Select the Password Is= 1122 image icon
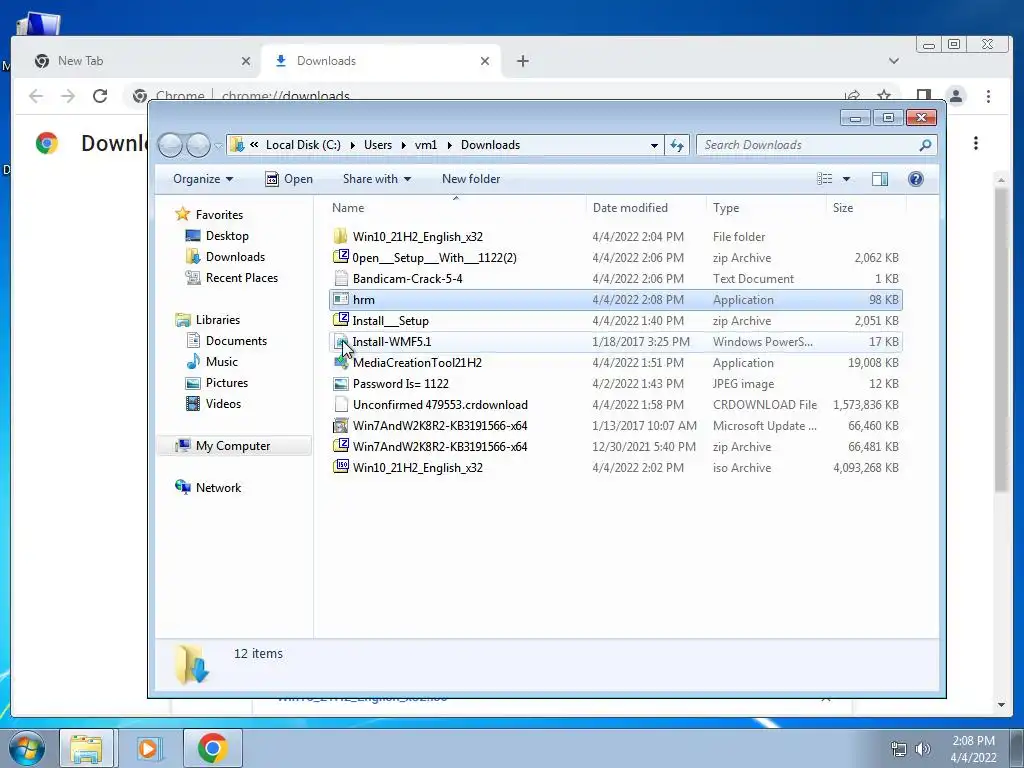The image size is (1024, 768). 340,383
